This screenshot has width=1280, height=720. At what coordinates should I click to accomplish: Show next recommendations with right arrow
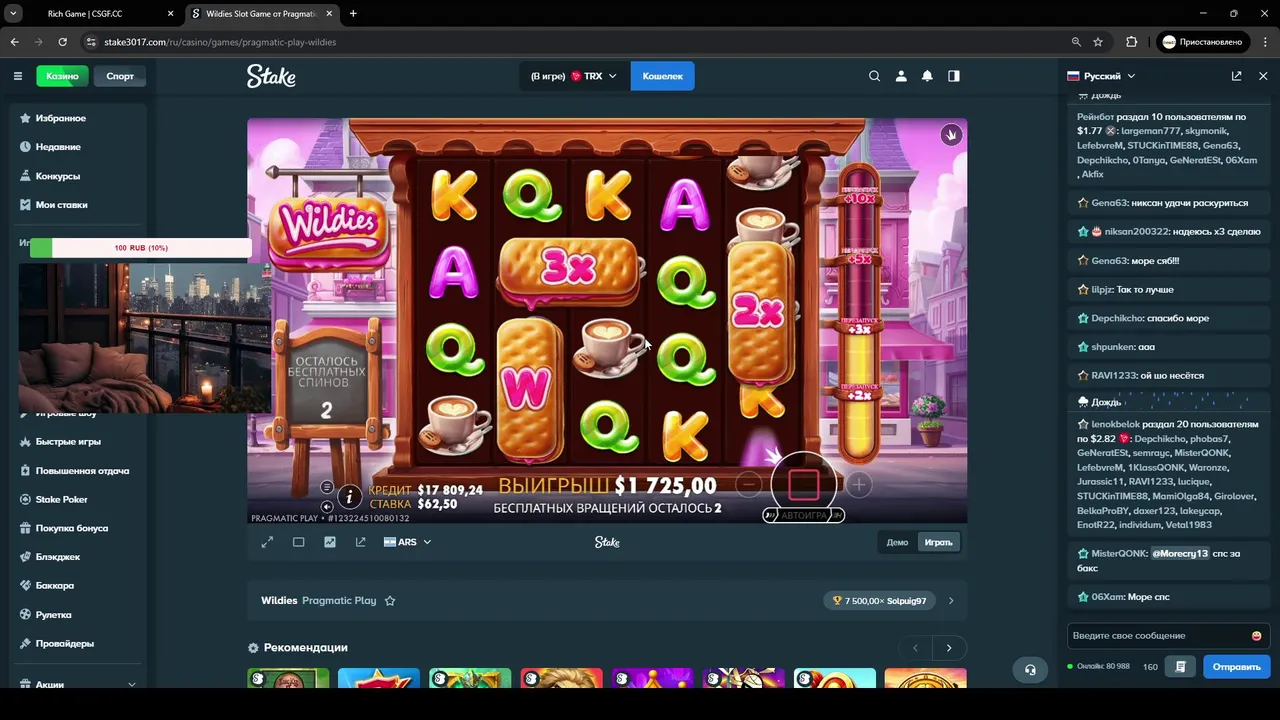949,648
